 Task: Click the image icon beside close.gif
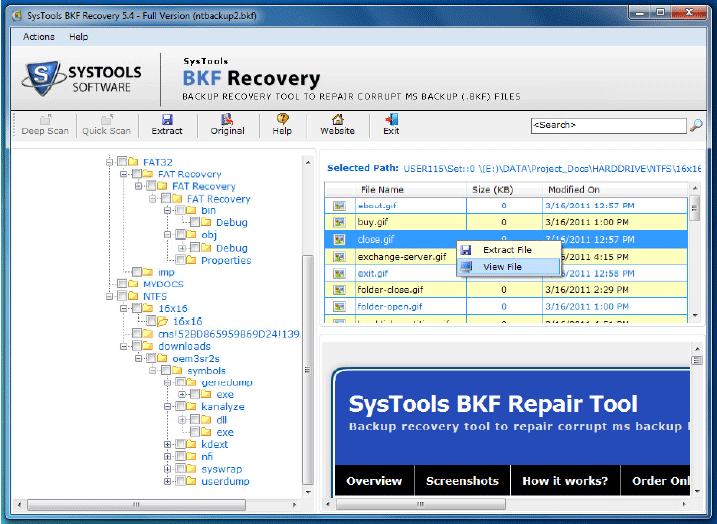pyautogui.click(x=339, y=239)
